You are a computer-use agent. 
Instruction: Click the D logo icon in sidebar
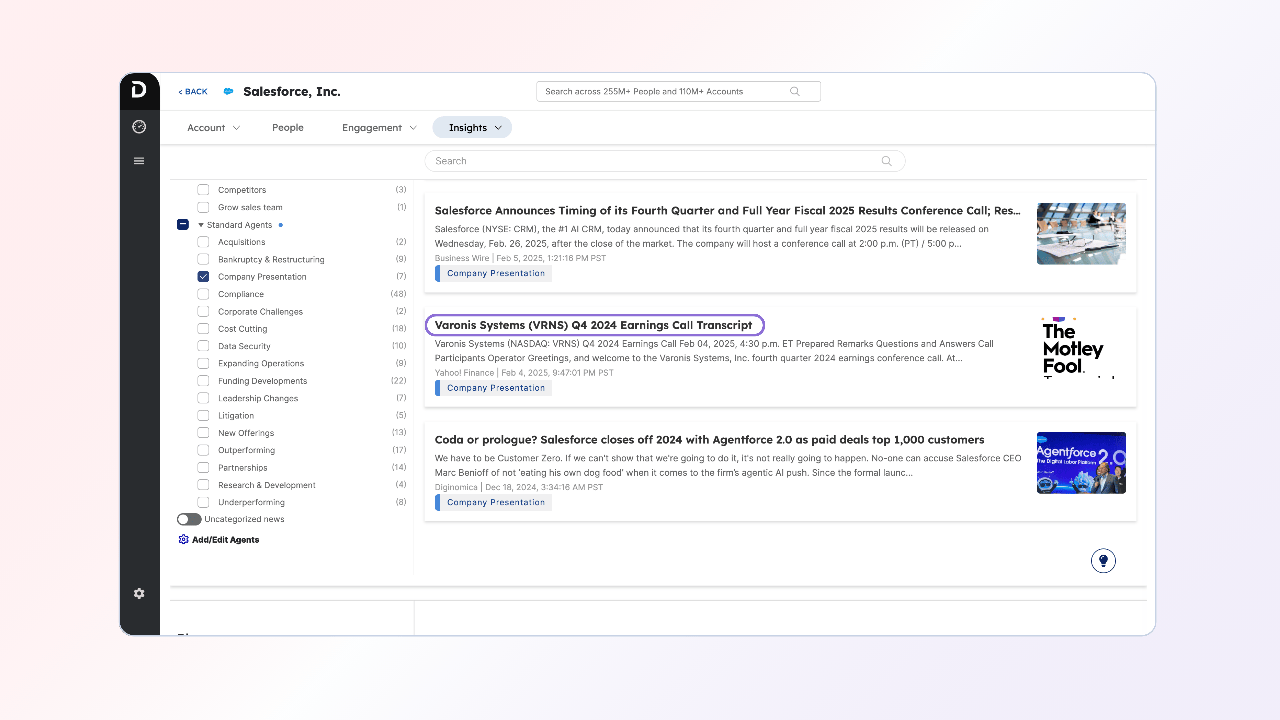(x=139, y=90)
